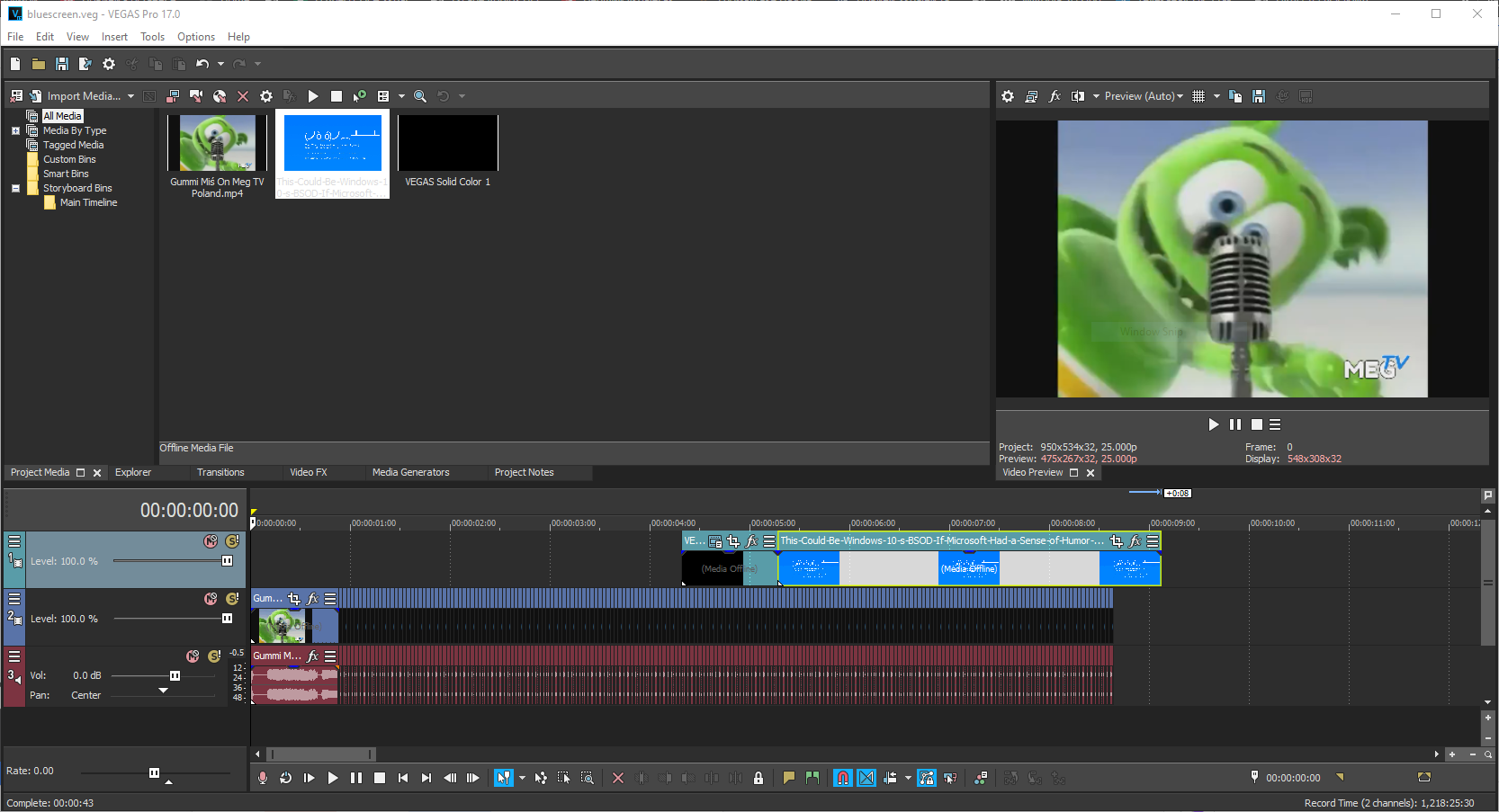Viewport: 1499px width, 812px height.
Task: Mute video track 1
Action: (211, 541)
